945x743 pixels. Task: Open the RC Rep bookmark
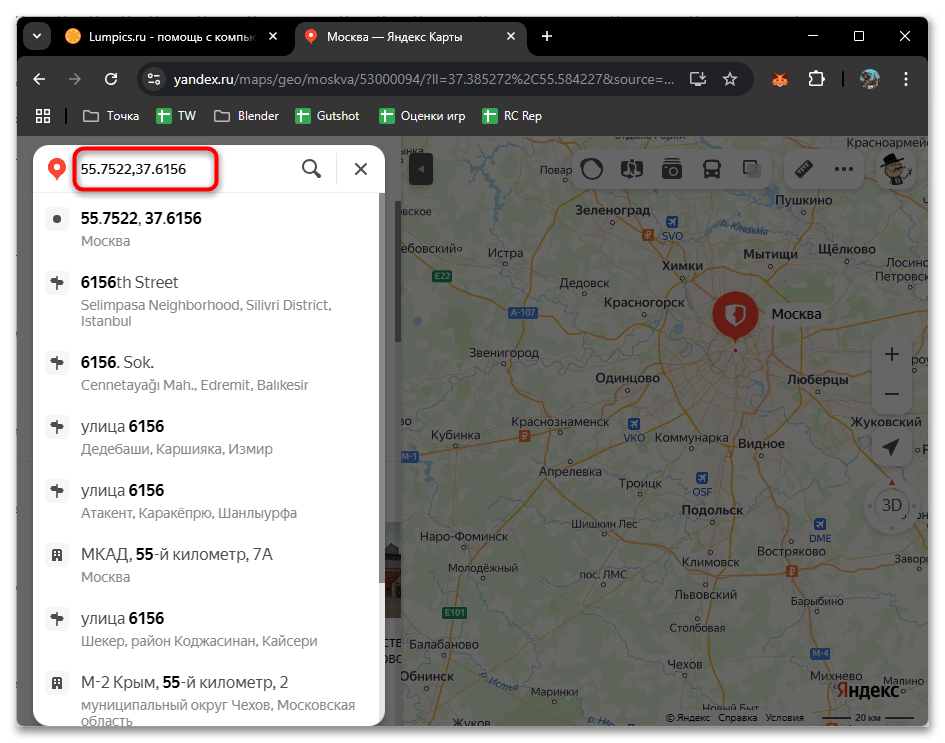[x=512, y=116]
